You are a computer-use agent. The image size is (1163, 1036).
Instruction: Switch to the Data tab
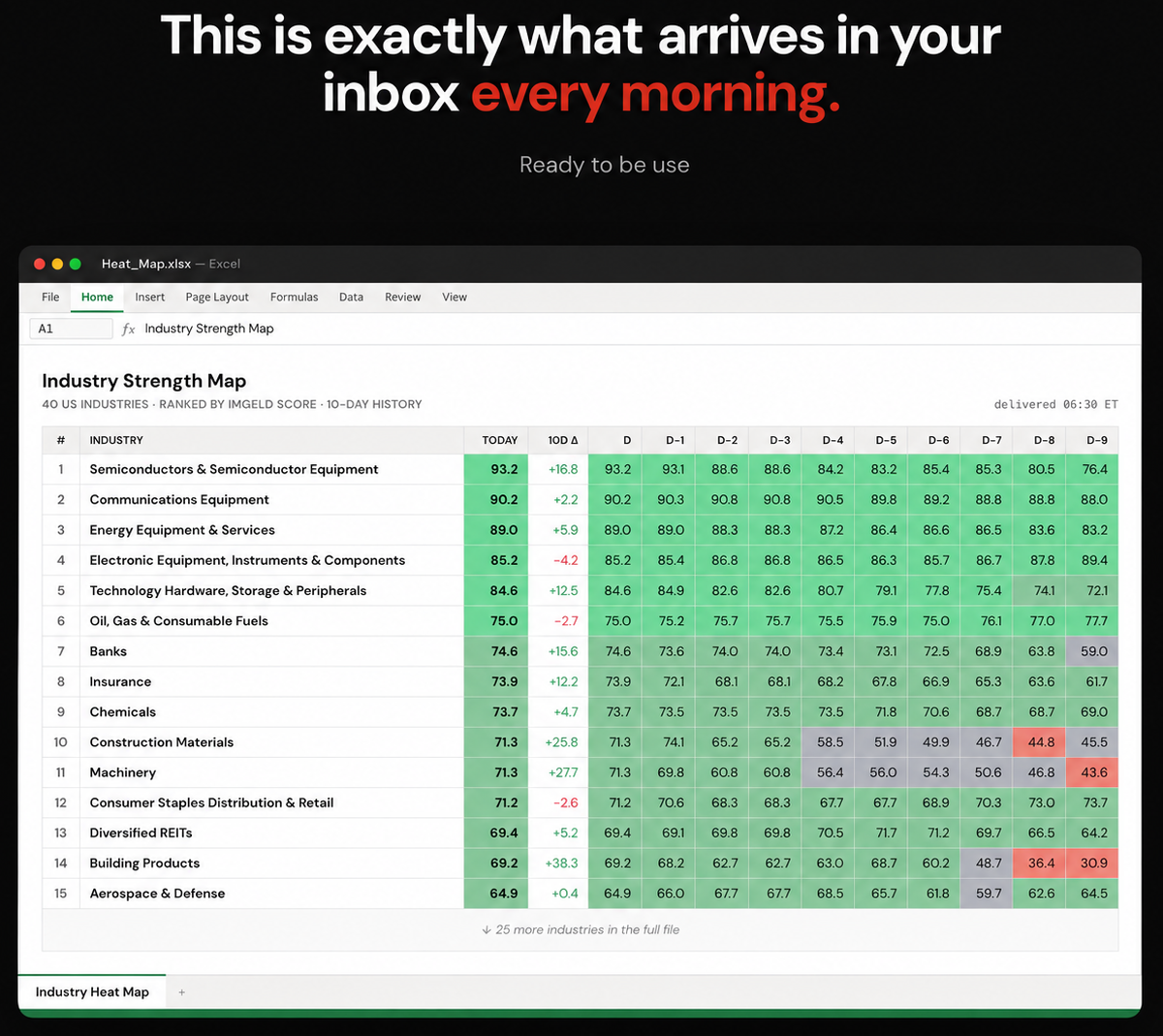click(351, 298)
